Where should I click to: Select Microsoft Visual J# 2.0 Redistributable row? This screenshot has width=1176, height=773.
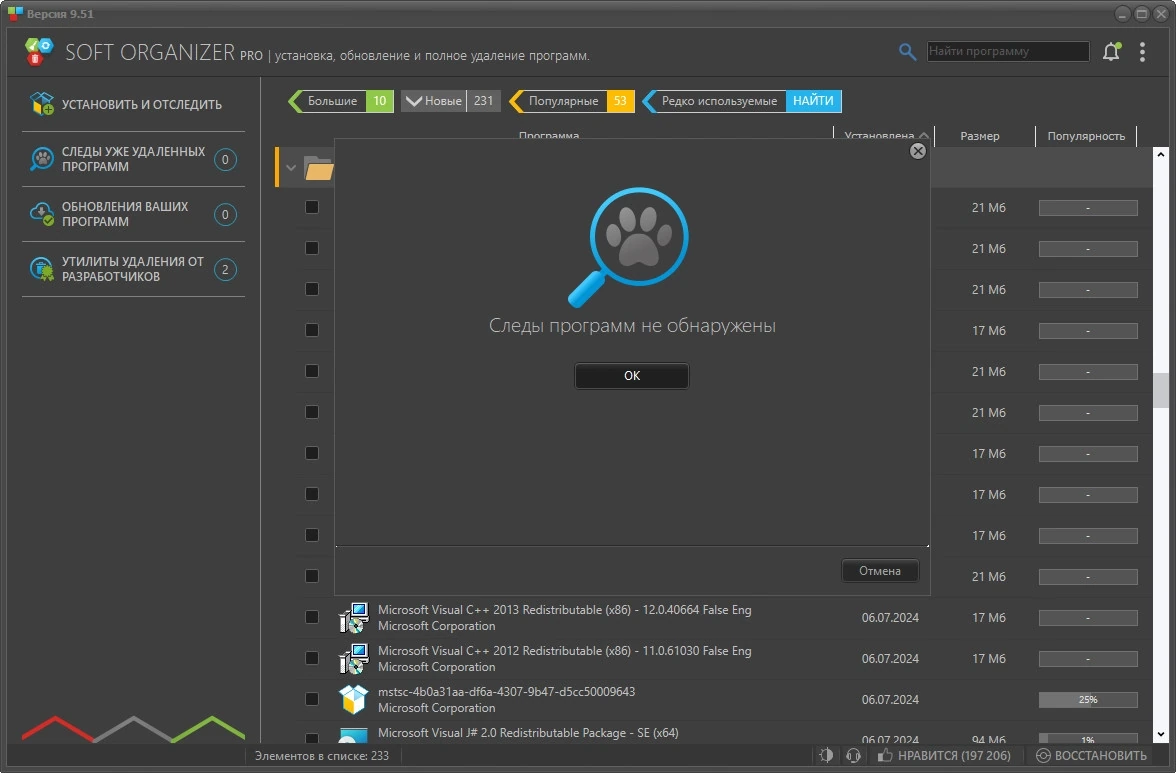[x=528, y=733]
